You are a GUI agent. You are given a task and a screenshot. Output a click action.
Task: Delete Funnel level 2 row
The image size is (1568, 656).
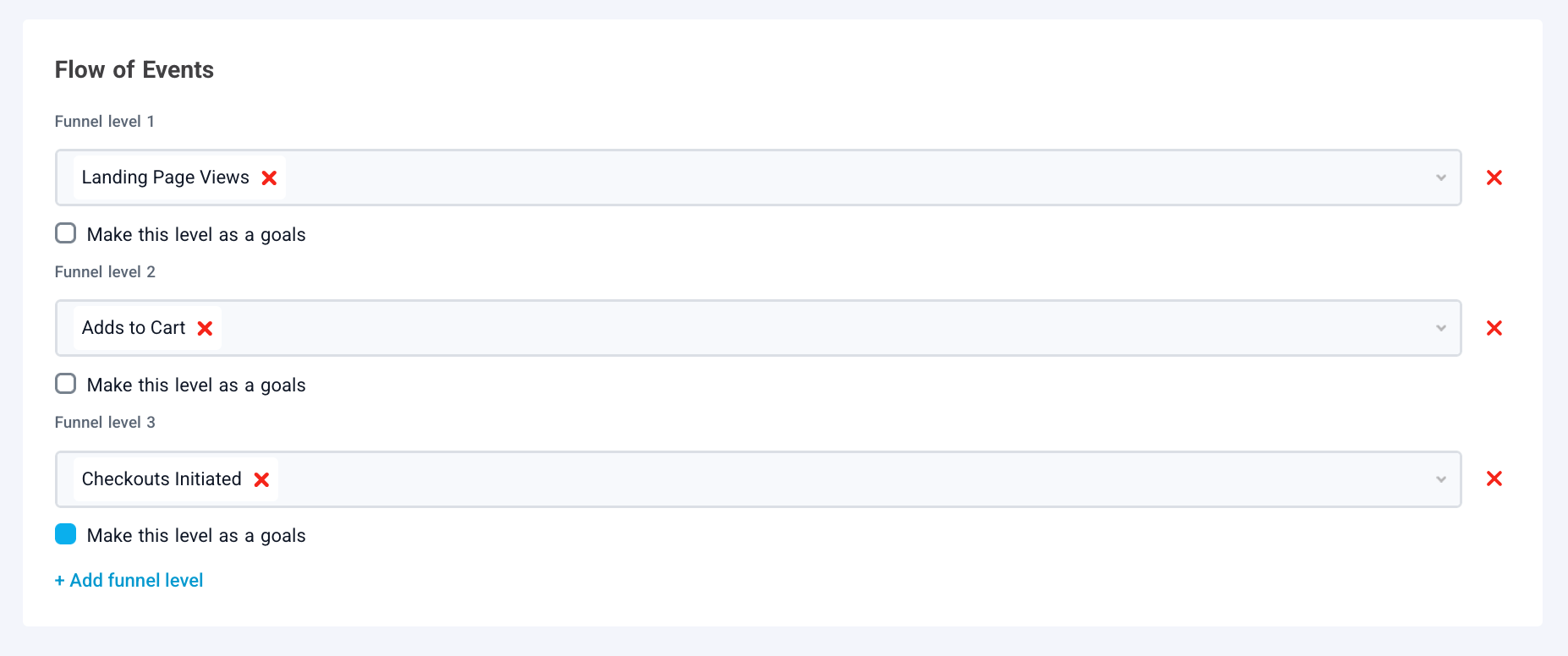1494,328
